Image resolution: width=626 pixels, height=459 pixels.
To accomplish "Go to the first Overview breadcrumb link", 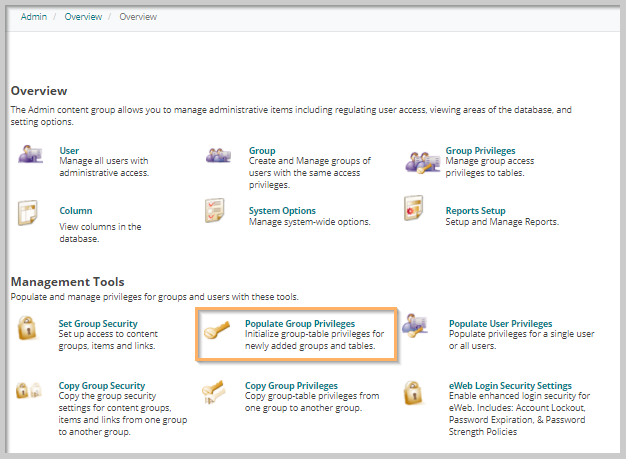I will (83, 17).
